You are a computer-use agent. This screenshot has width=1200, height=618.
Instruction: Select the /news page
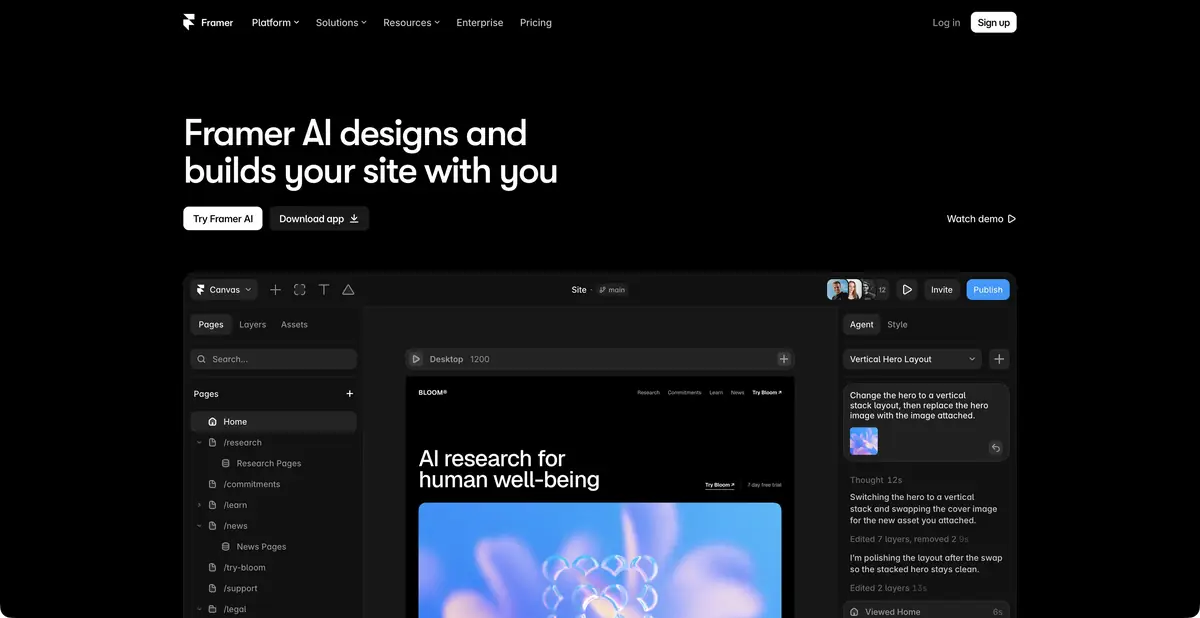[236, 527]
